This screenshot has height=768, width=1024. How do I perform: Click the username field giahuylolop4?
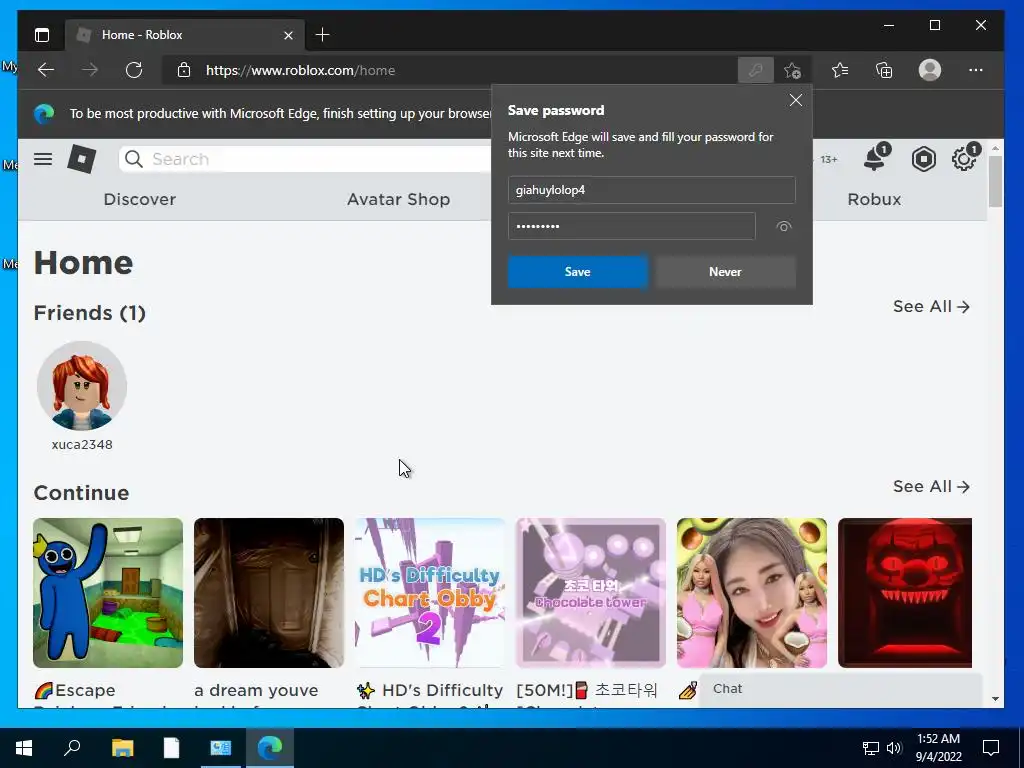[x=652, y=190]
